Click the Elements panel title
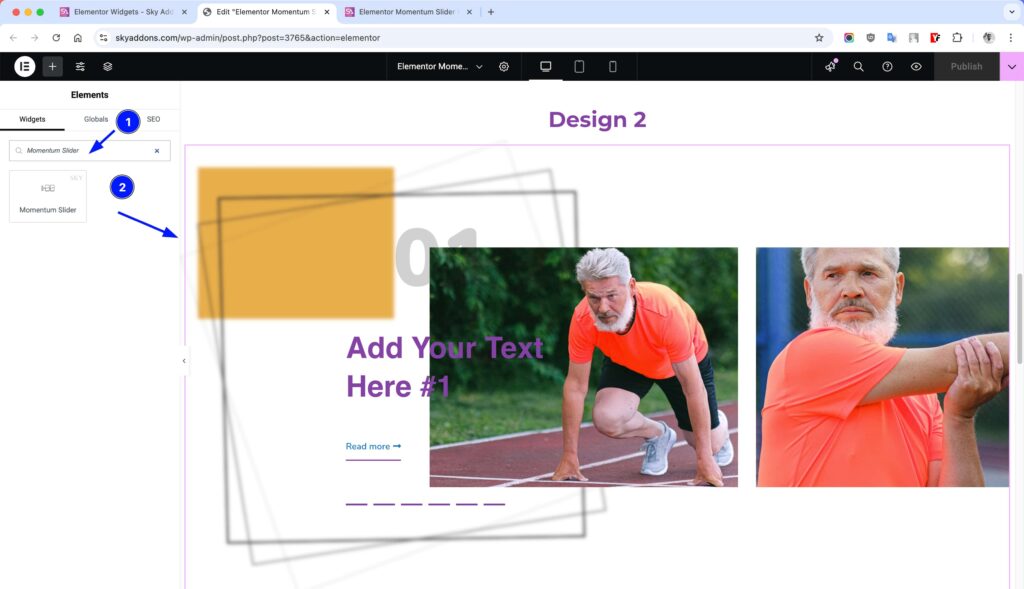Viewport: 1024px width, 589px height. click(89, 95)
